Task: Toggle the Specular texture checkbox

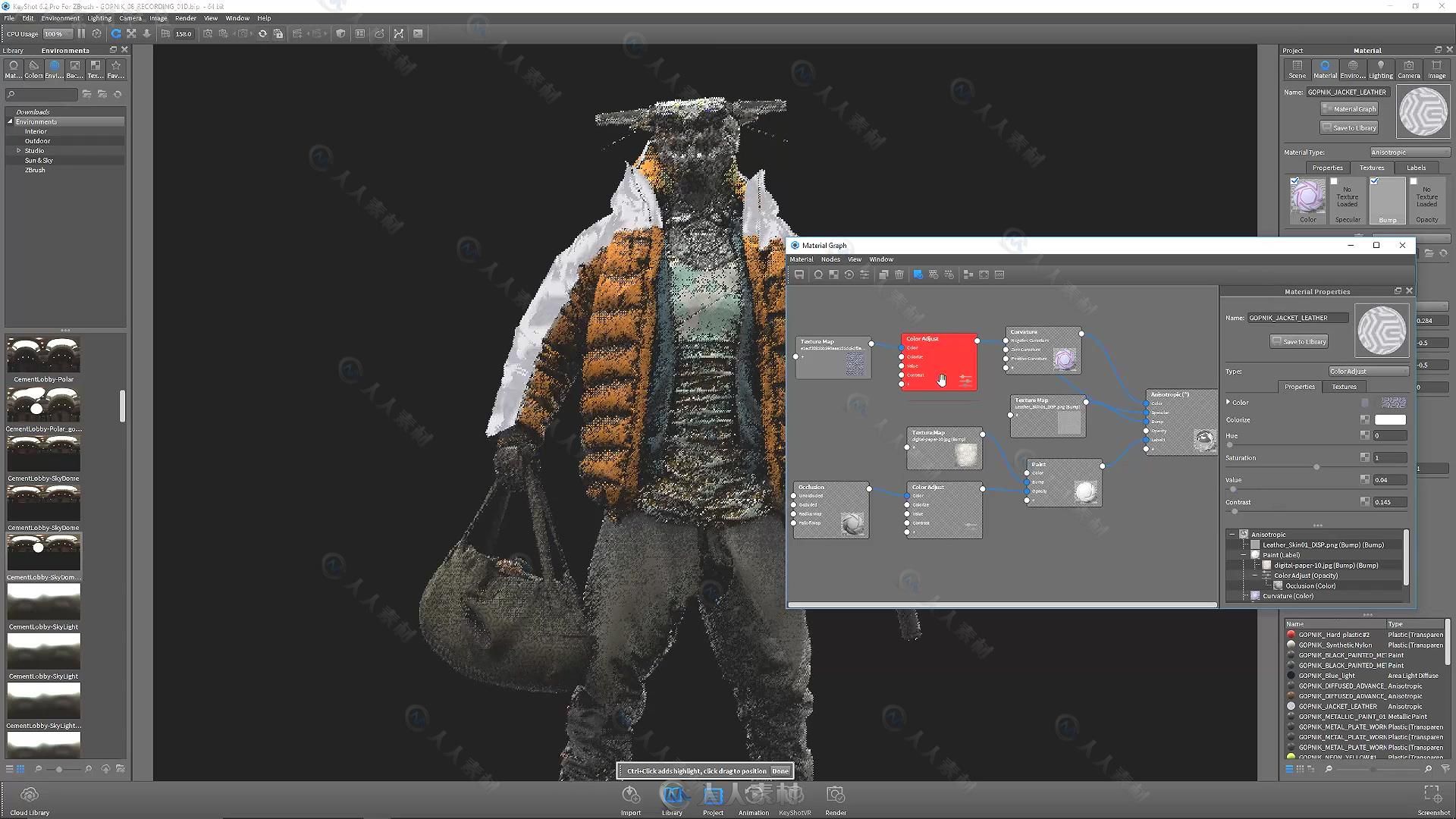Action: click(x=1334, y=181)
